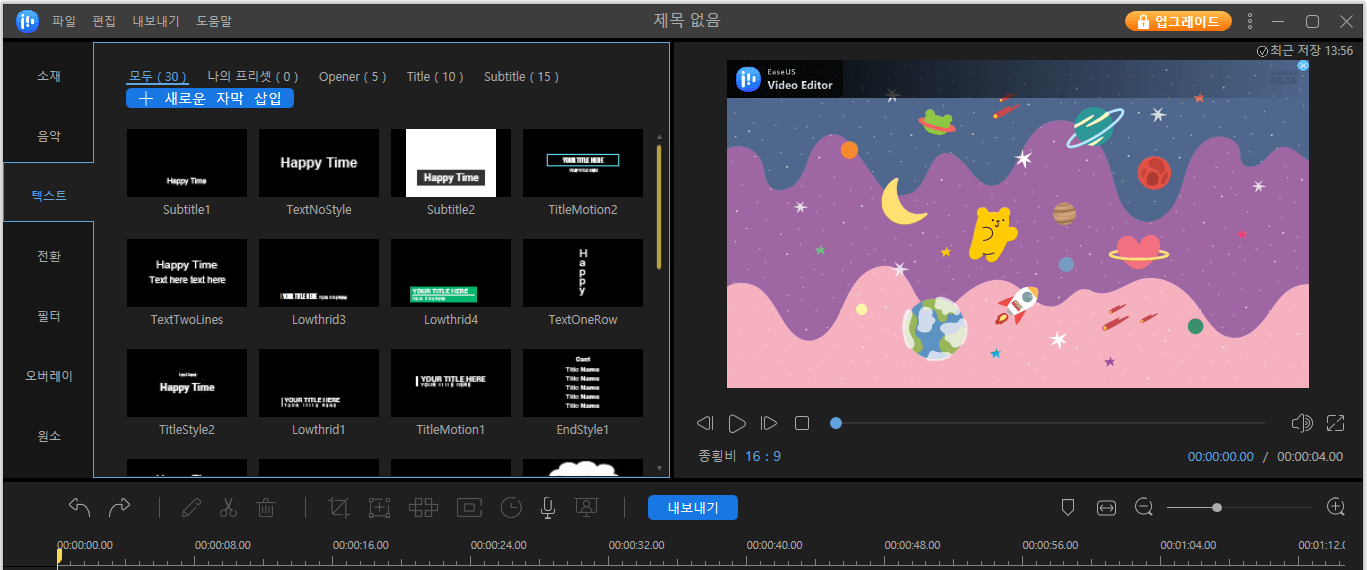Open the 파일 menu
1367x570 pixels.
(64, 21)
